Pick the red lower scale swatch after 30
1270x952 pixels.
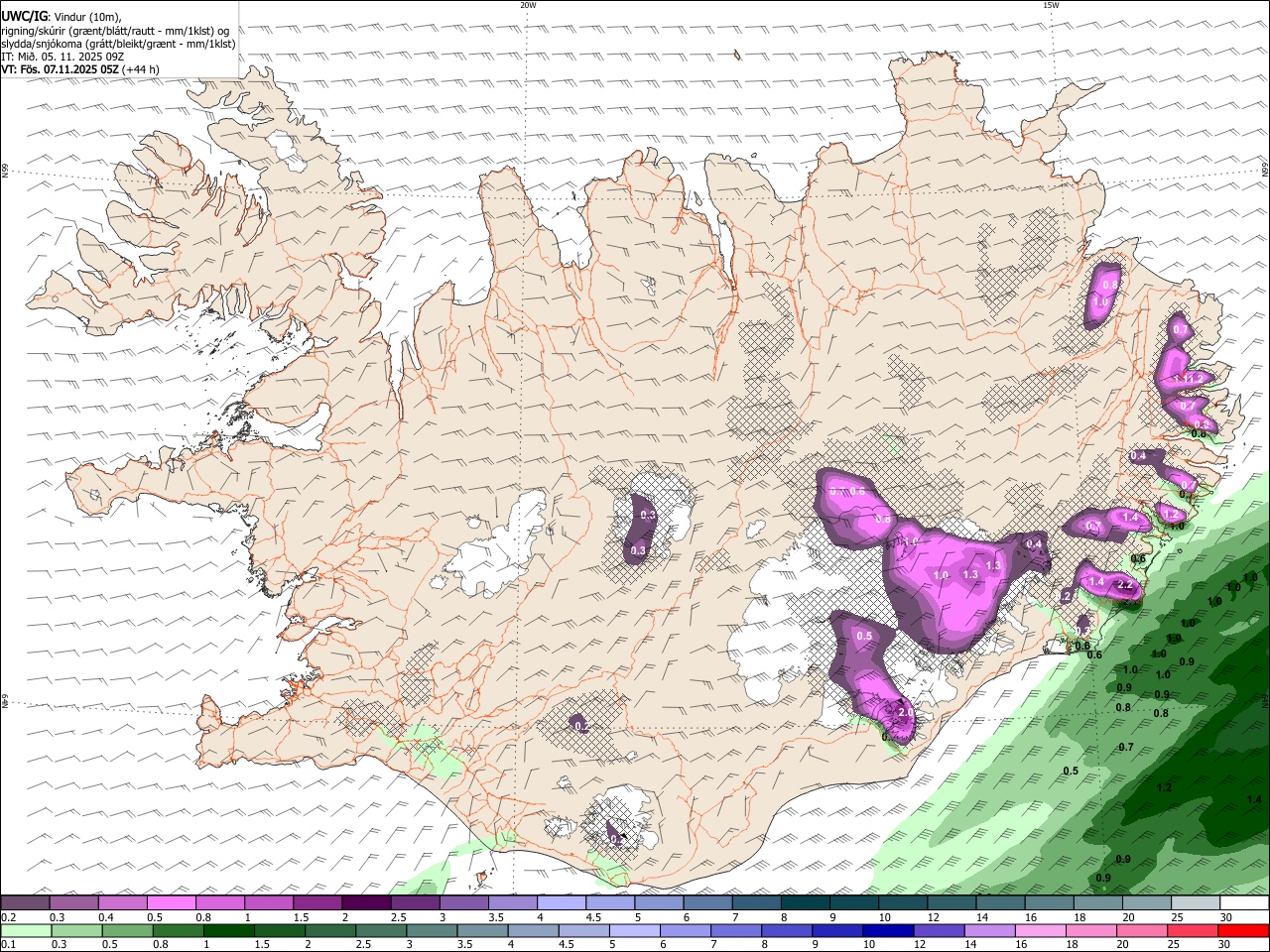click(1244, 931)
